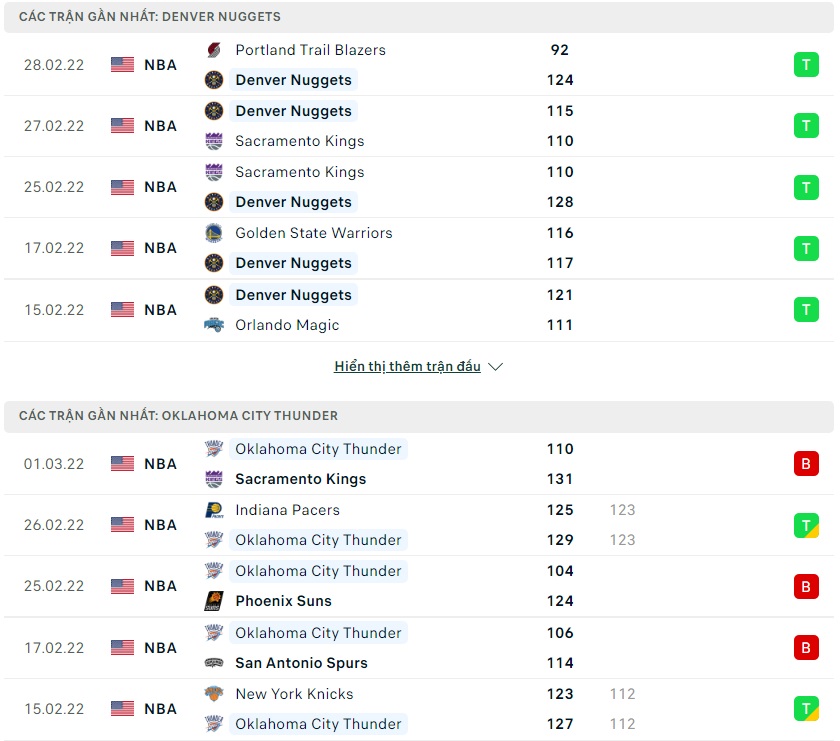Open the Sacramento Kings link in the 25.02.22 match
Viewport: 840px width, 741px height.
coord(299,172)
